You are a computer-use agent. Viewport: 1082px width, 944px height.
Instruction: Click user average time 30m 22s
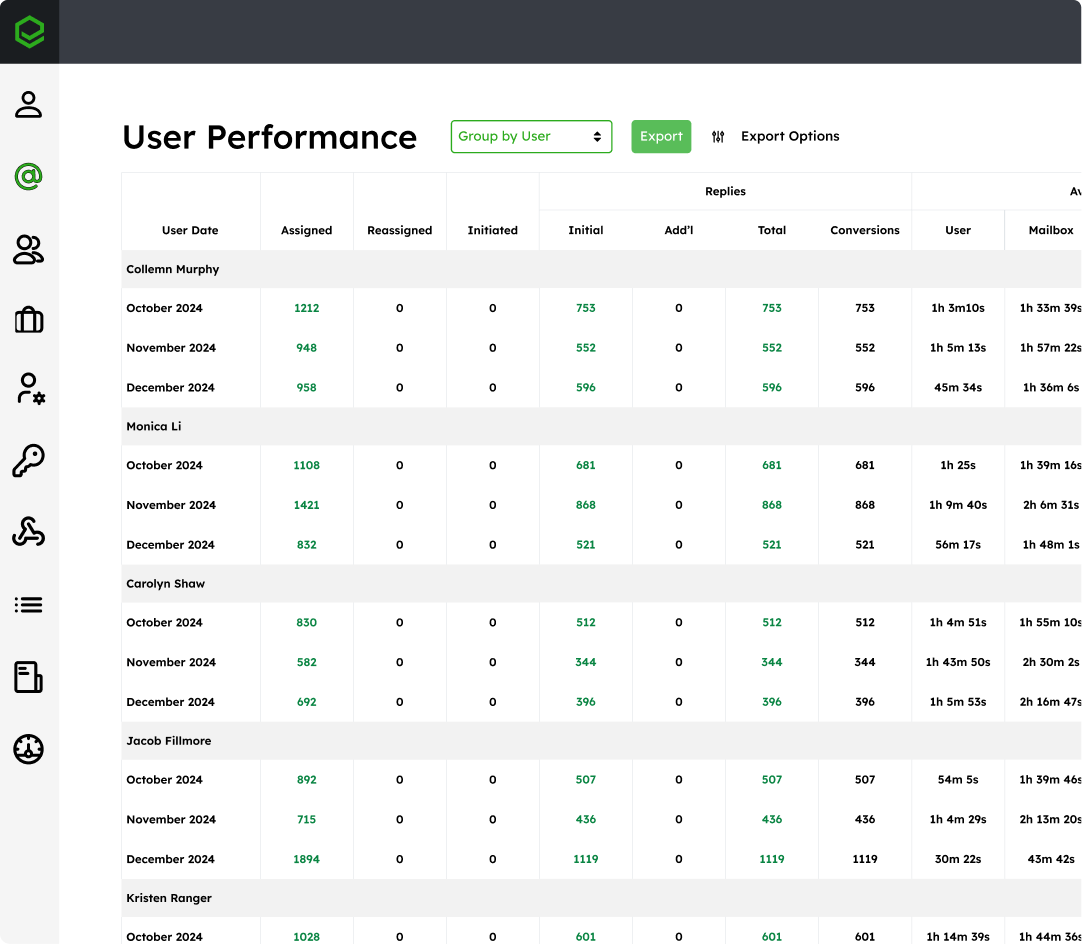pyautogui.click(x=958, y=860)
